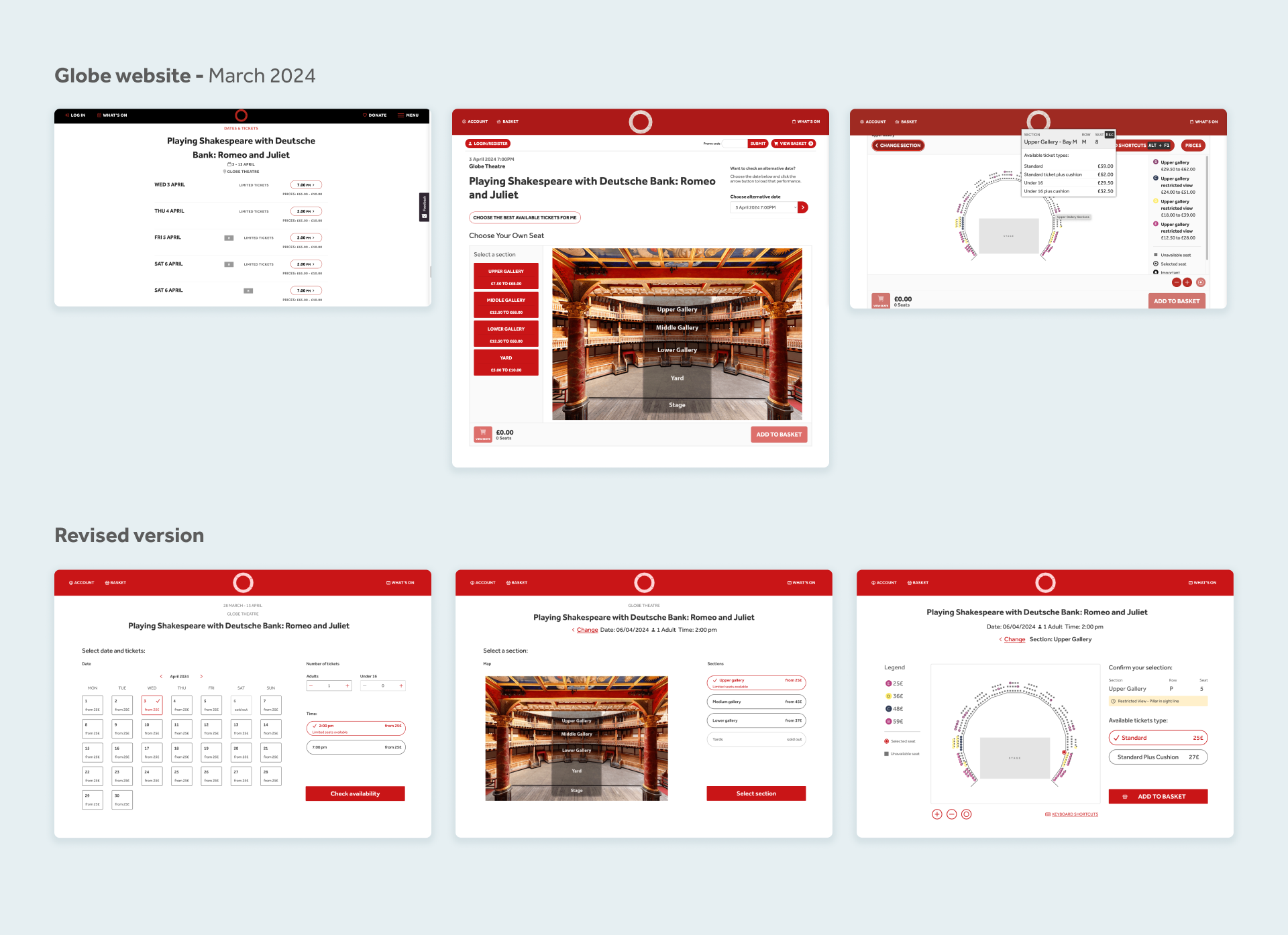Click accessibility badge in FRI 5 APRIL row
The height and width of the screenshot is (935, 1288).
pyautogui.click(x=229, y=237)
